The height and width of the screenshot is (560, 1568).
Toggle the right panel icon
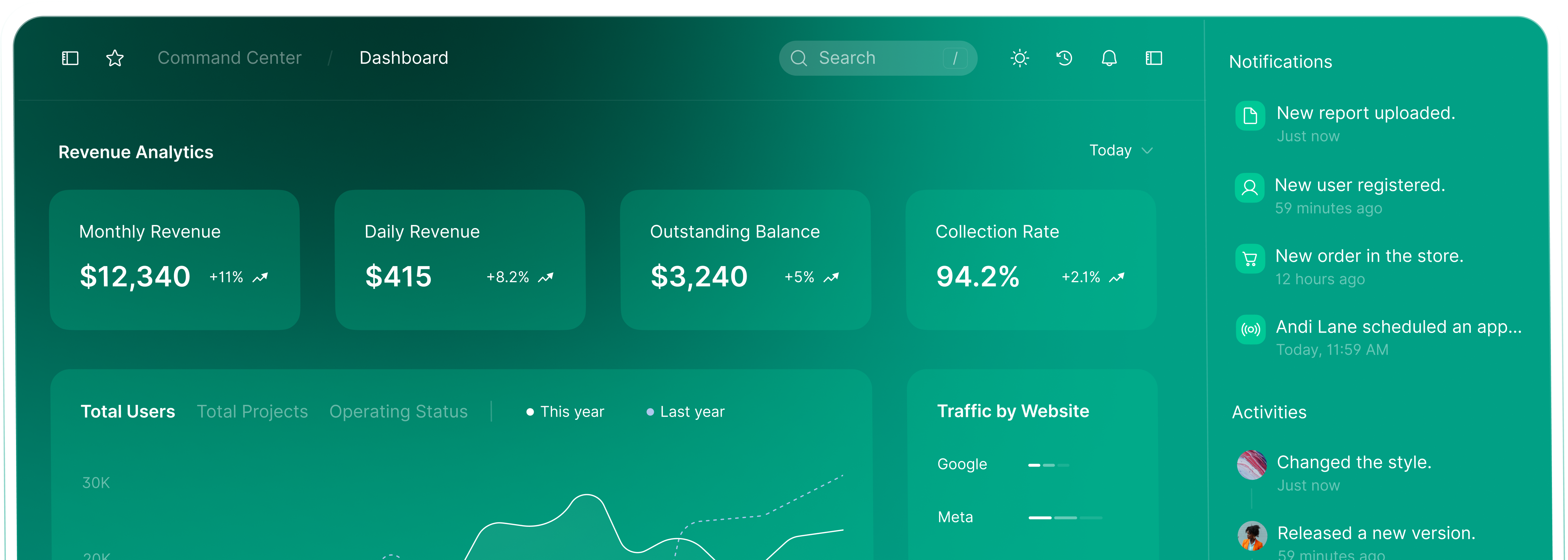pyautogui.click(x=1154, y=58)
